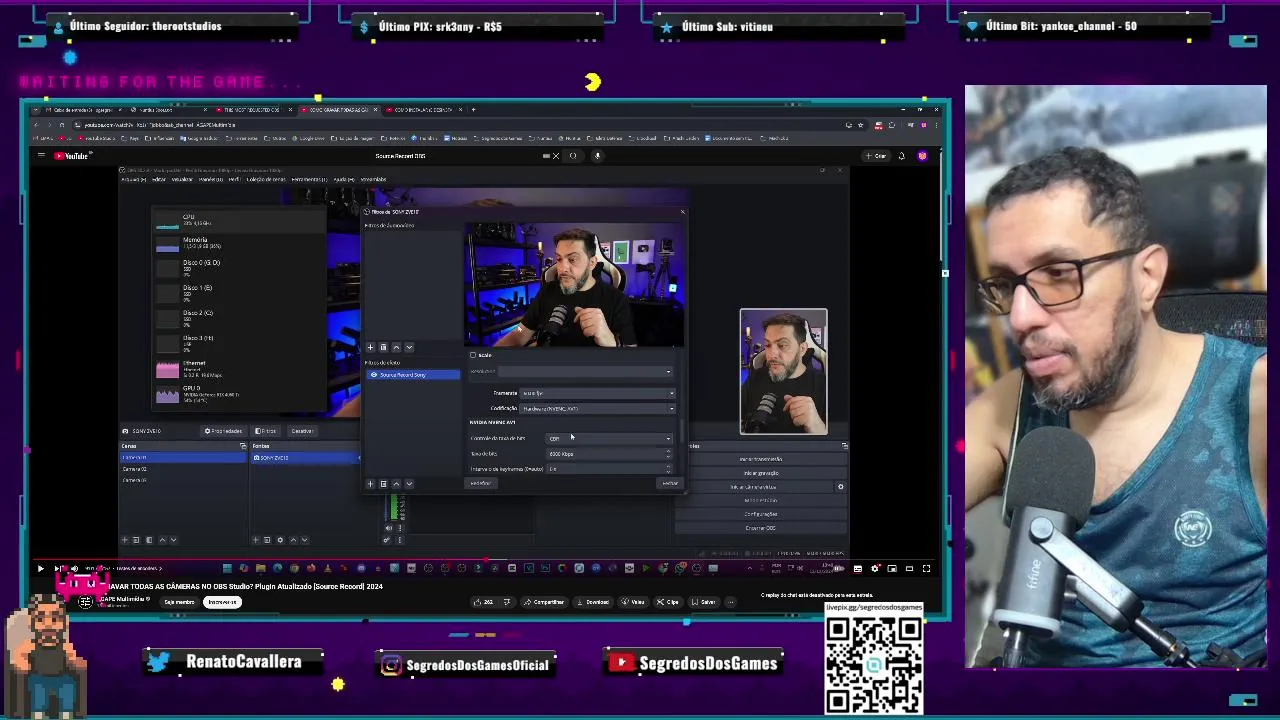Open the YouTube account avatar menu
Image resolution: width=1280 pixels, height=720 pixels.
pos(922,155)
